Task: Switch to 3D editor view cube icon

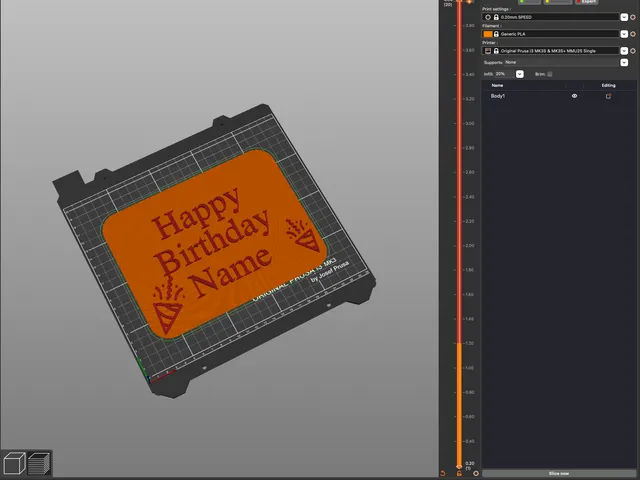Action: point(13,463)
